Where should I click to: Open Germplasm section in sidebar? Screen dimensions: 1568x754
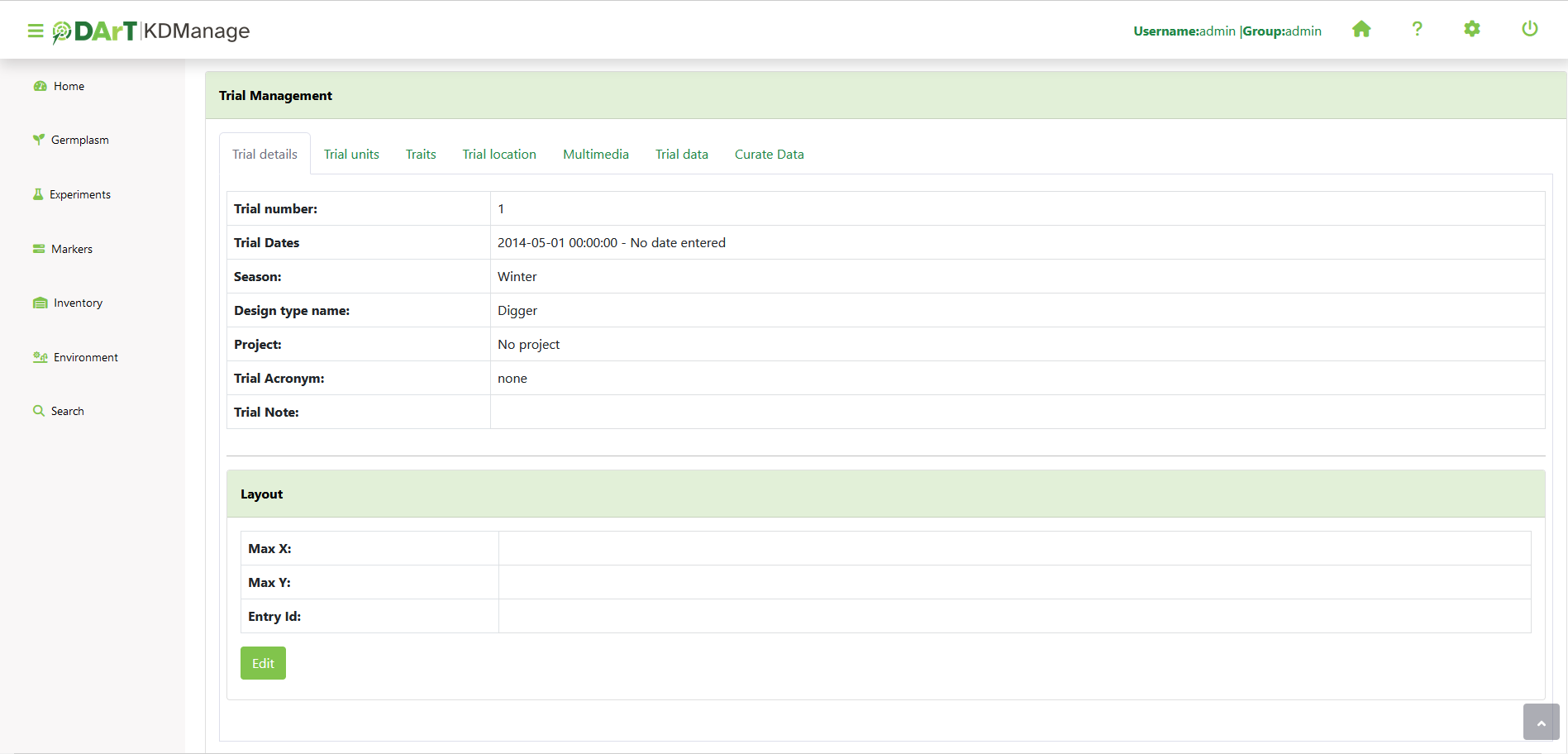[x=79, y=140]
